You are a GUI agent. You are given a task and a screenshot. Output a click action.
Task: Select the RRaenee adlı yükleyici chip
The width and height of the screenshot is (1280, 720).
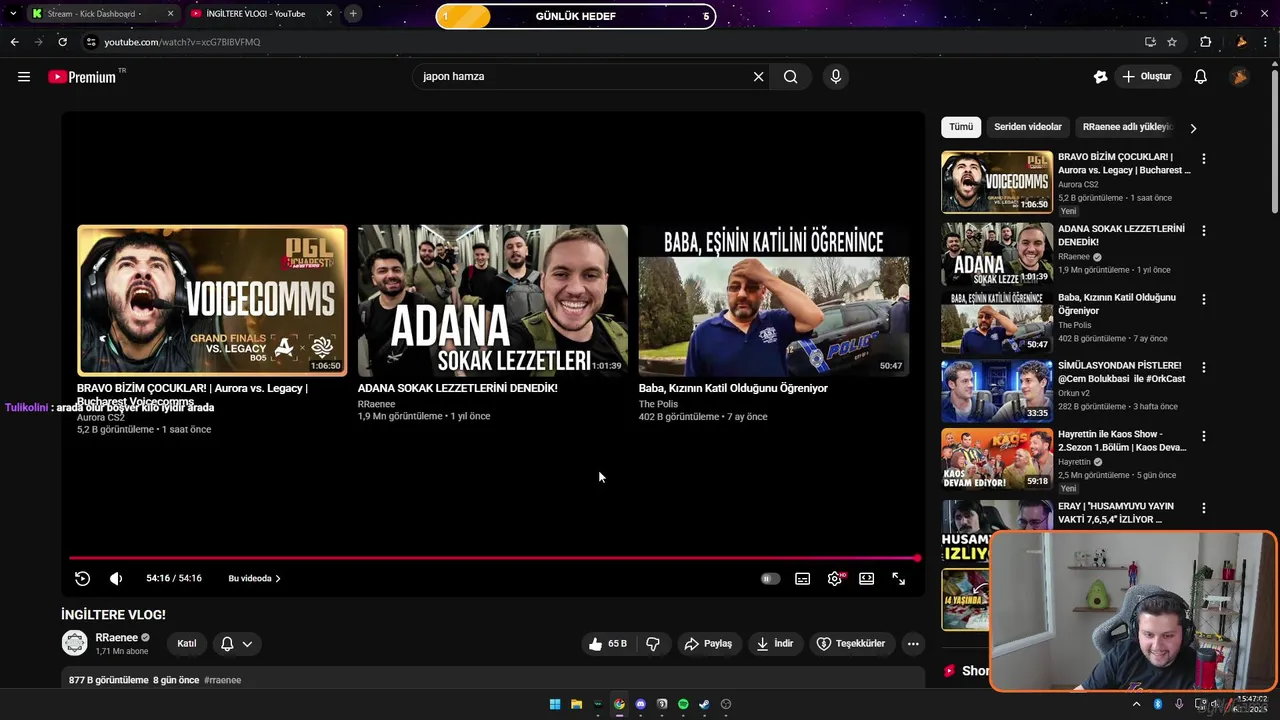tap(1126, 127)
